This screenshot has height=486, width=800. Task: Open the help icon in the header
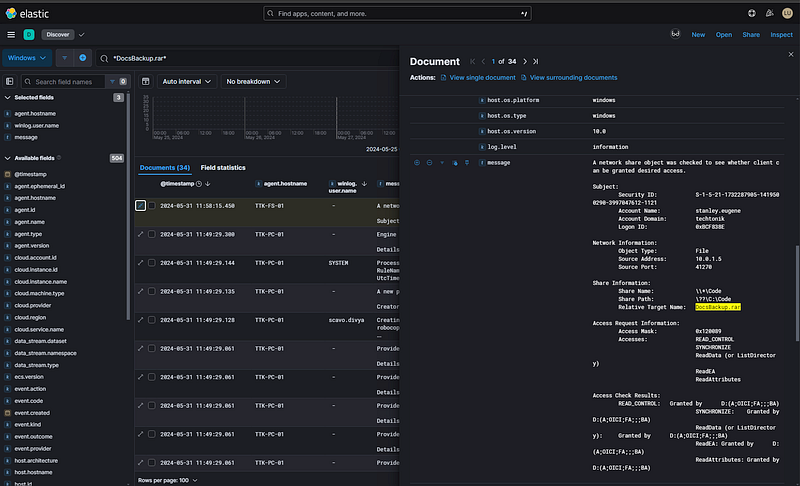752,13
